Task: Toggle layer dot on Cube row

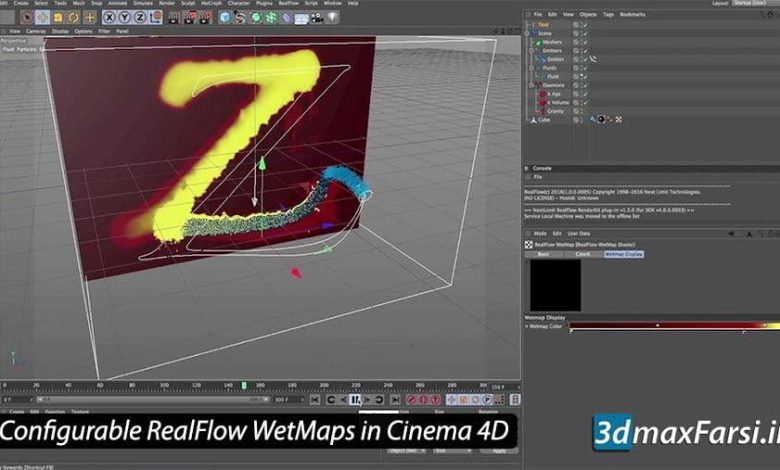Action: click(x=576, y=120)
